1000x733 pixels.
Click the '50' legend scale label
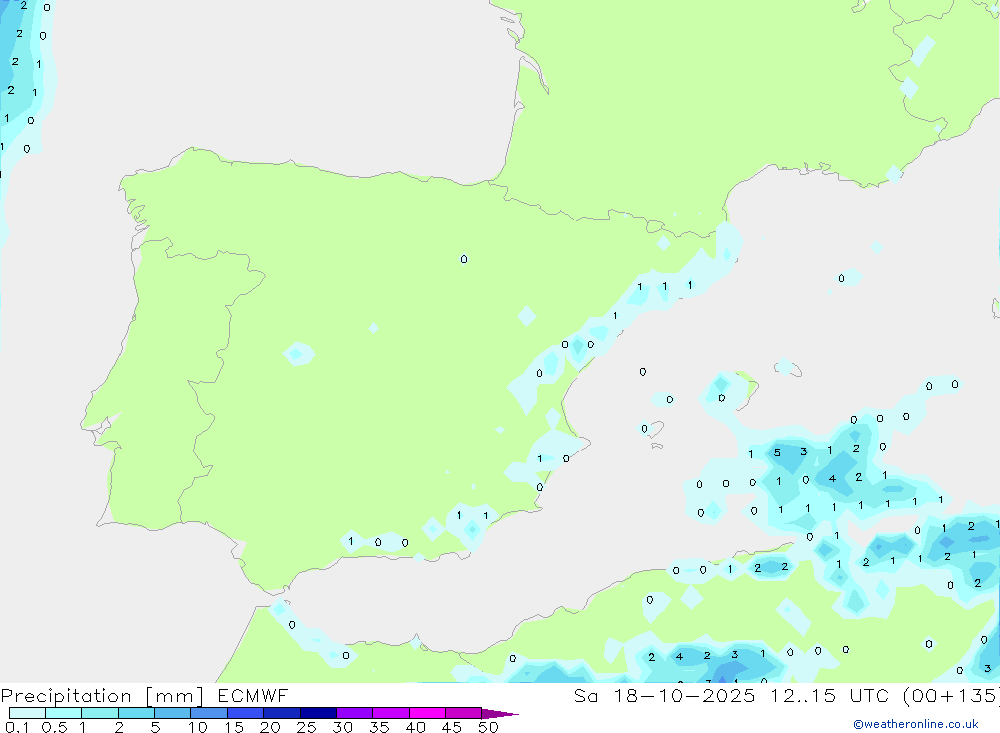[x=488, y=727]
